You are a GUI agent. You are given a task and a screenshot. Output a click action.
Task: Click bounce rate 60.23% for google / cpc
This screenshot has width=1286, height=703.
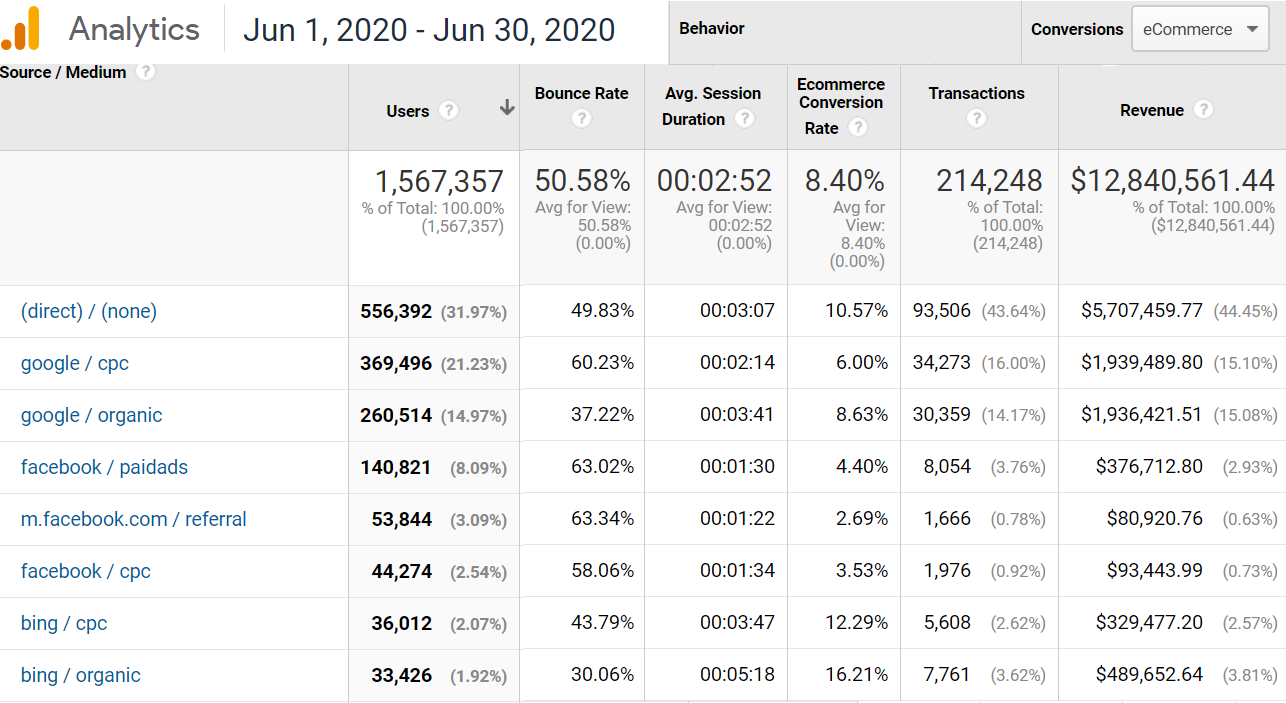tap(602, 363)
